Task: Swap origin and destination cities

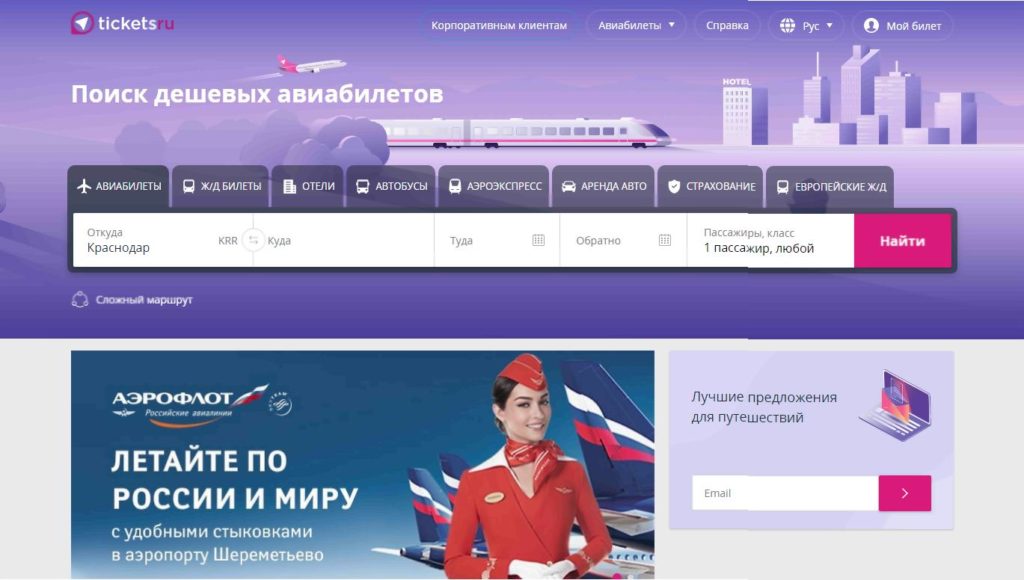Action: click(x=253, y=240)
